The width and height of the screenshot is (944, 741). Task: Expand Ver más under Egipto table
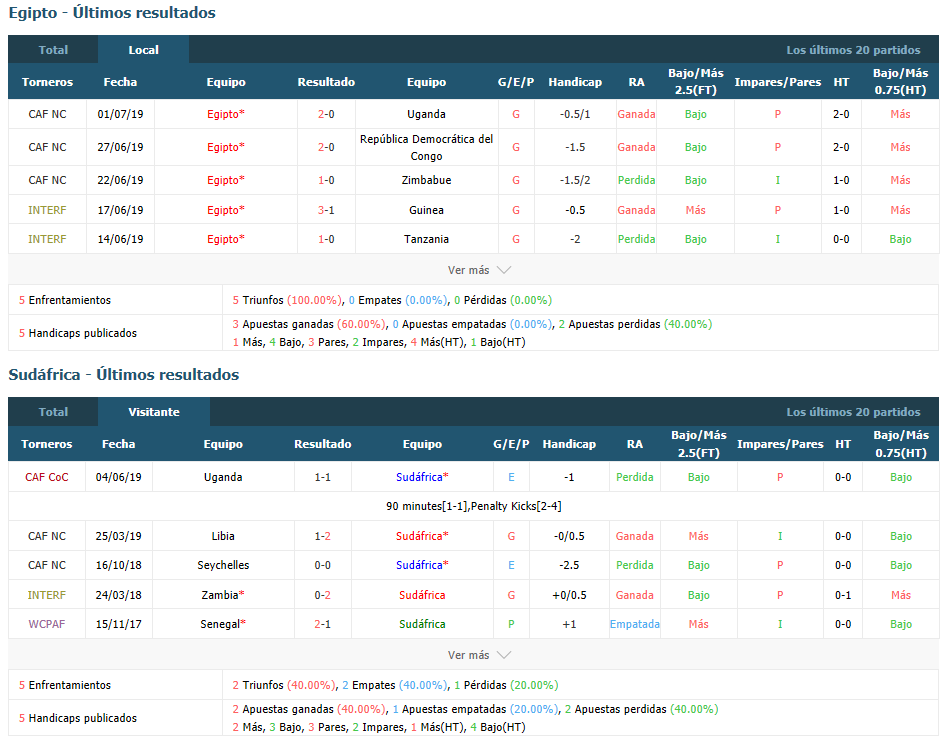pyautogui.click(x=479, y=270)
